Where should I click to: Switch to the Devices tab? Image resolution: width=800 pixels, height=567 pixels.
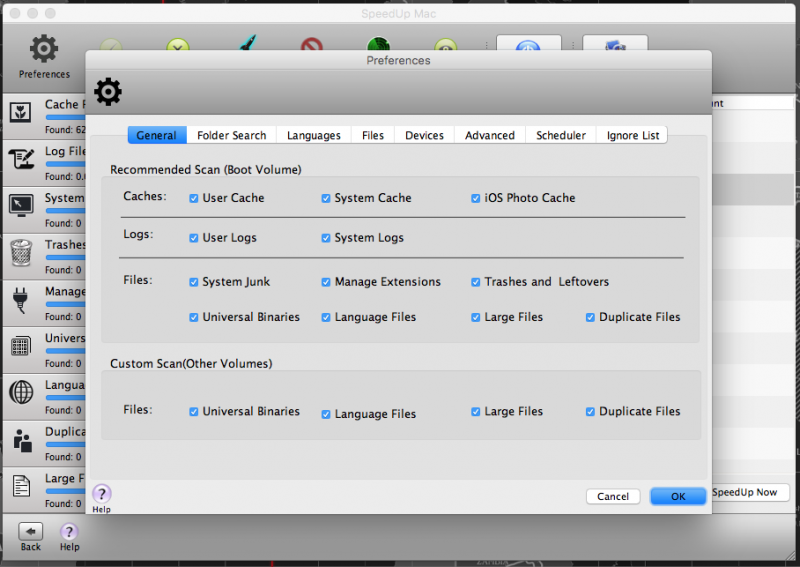click(x=424, y=135)
